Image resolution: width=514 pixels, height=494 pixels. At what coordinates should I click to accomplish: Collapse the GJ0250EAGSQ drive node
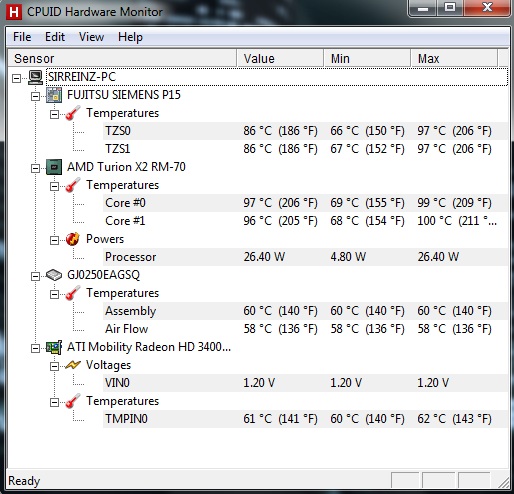pyautogui.click(x=35, y=276)
